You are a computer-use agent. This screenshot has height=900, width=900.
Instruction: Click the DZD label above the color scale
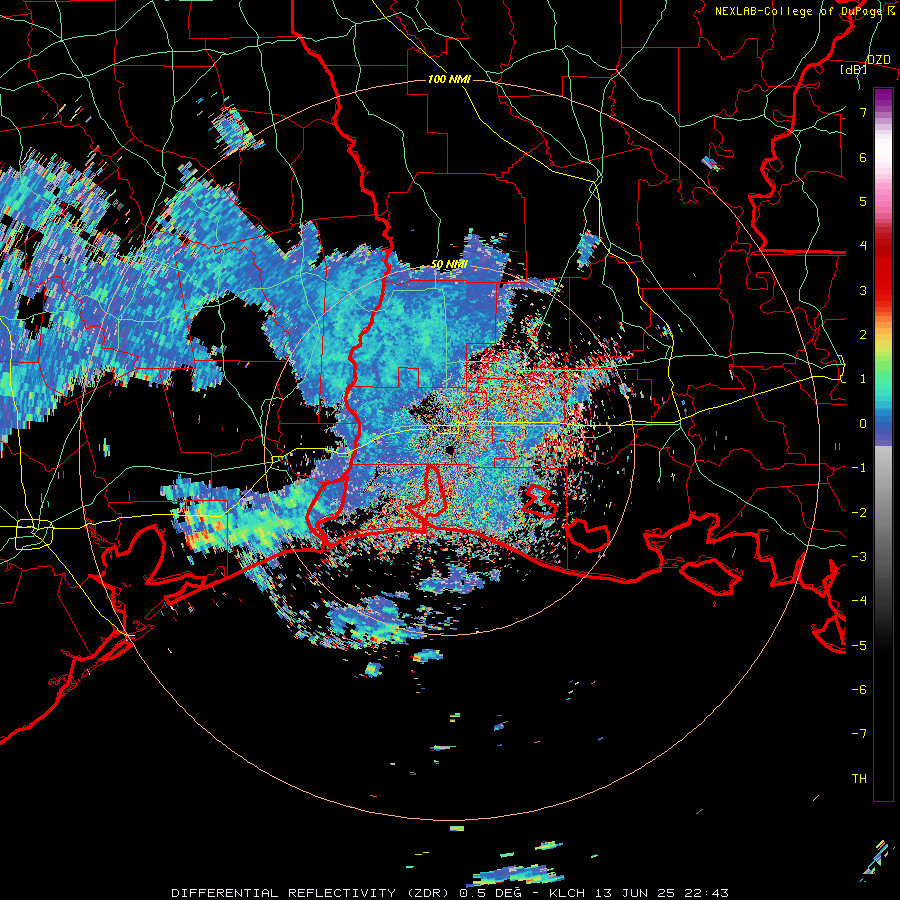click(x=878, y=60)
